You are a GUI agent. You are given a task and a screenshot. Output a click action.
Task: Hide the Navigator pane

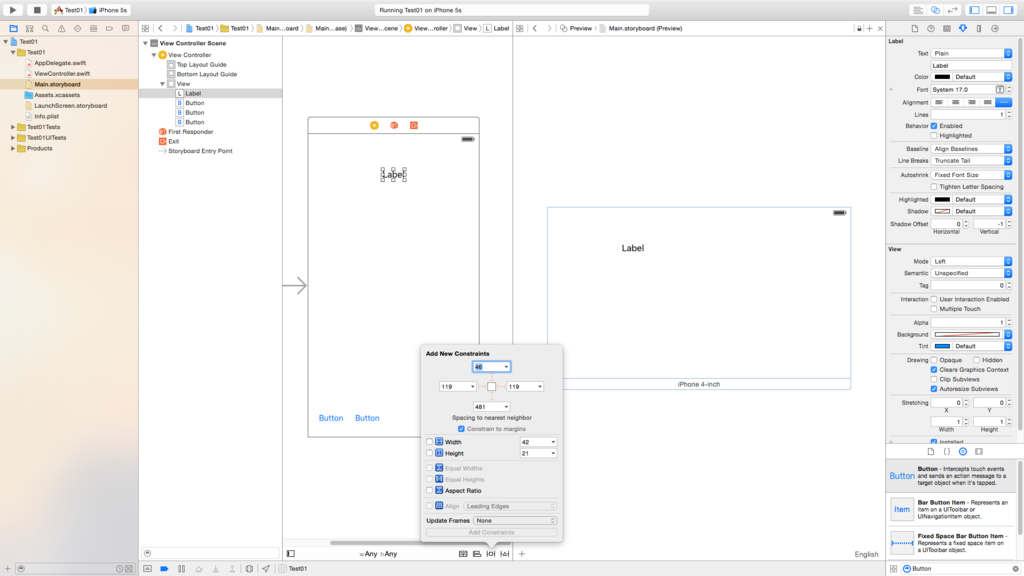point(974,10)
